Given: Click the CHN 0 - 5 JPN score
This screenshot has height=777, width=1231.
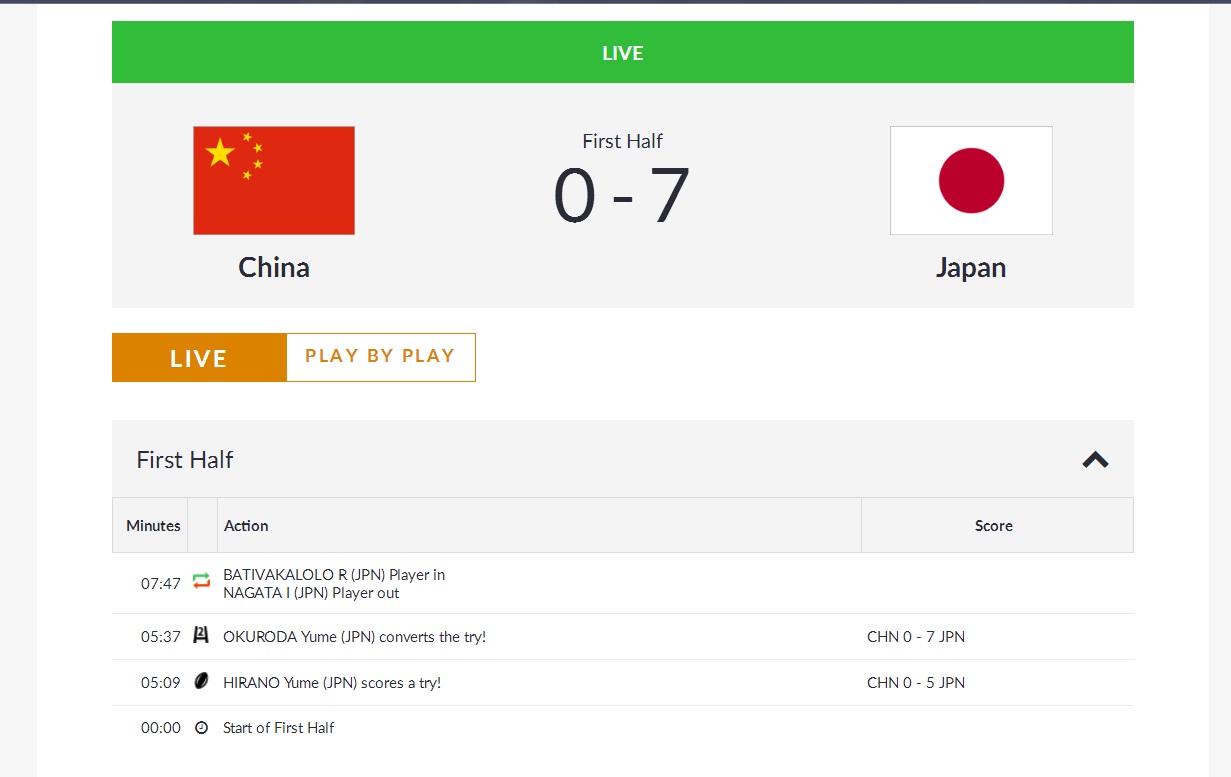Looking at the screenshot, I should coord(916,683).
